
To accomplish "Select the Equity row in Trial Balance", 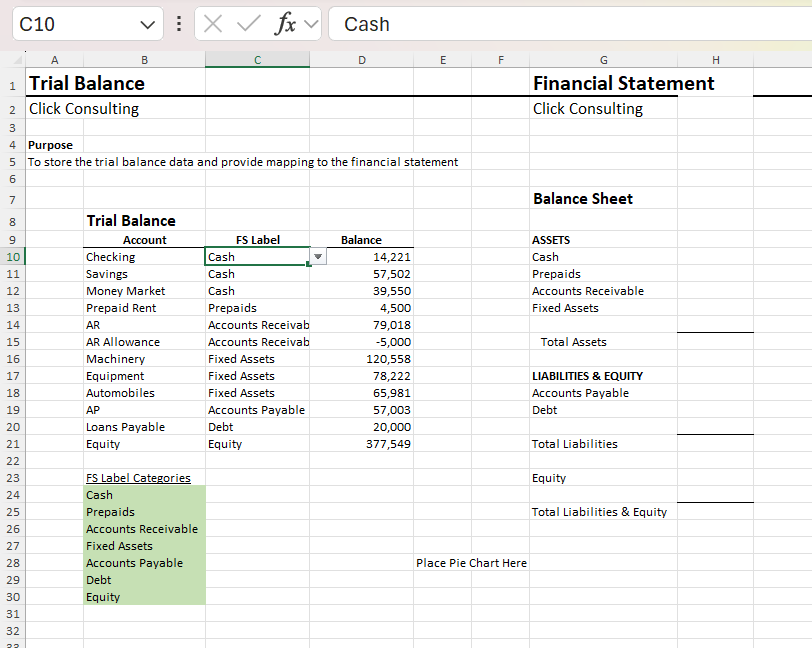I will [144, 443].
